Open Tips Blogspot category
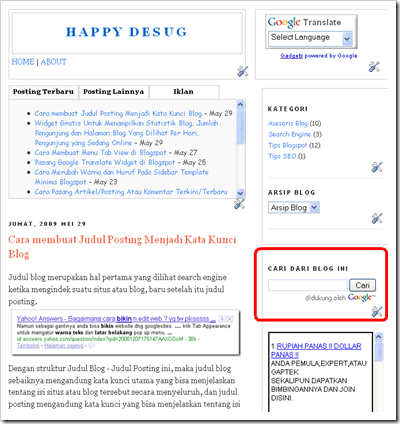 tap(288, 145)
